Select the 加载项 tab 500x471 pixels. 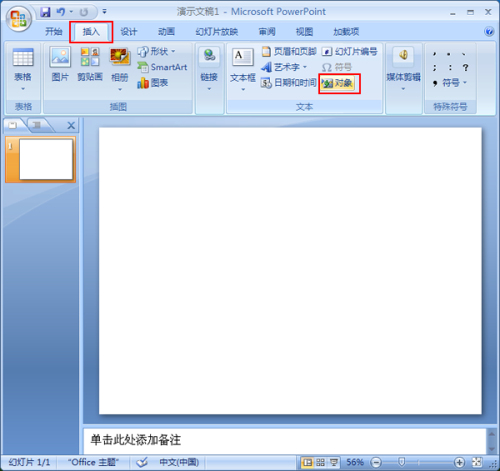[346, 32]
